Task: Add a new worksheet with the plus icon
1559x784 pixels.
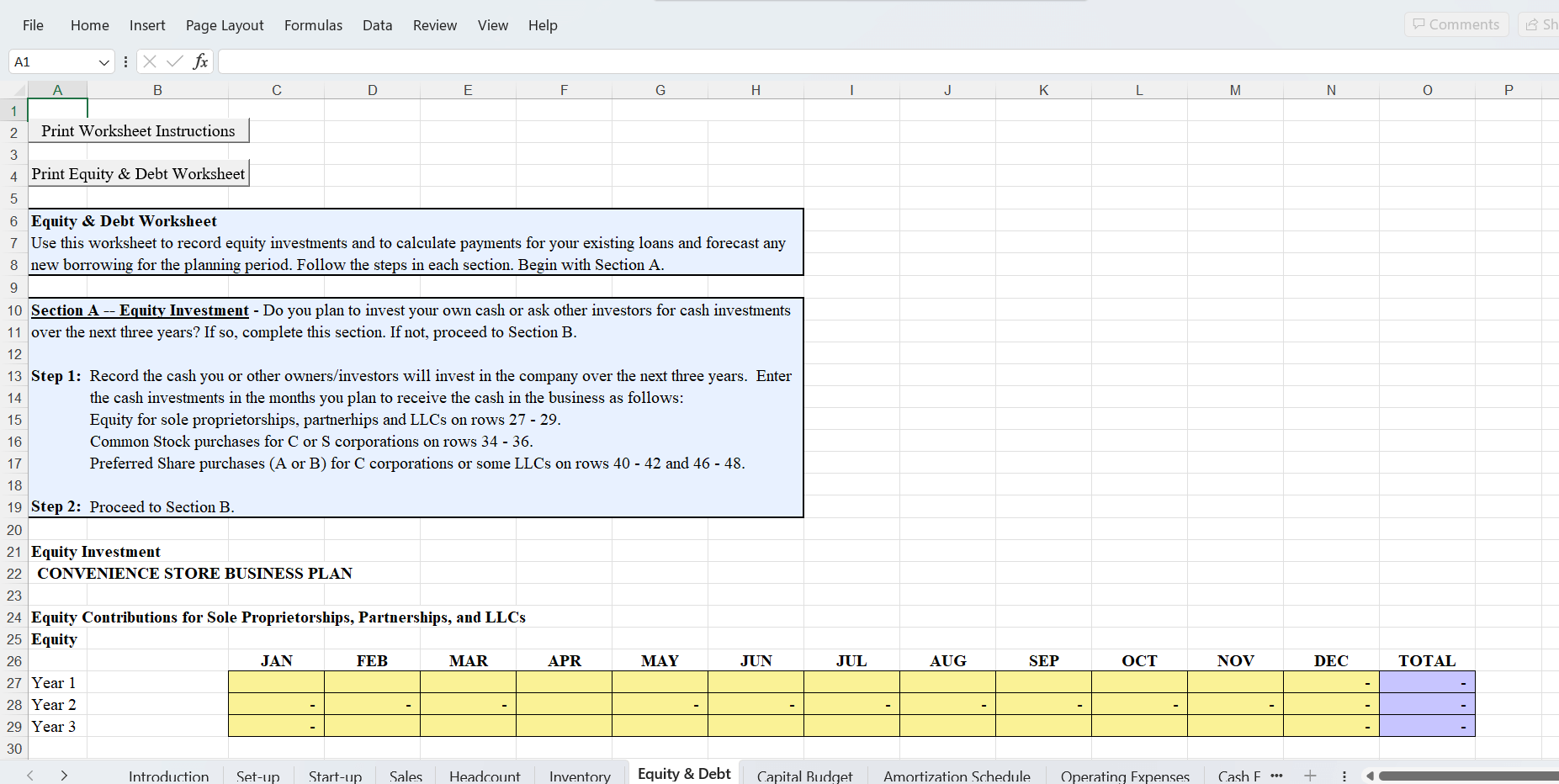Action: pos(1310,775)
